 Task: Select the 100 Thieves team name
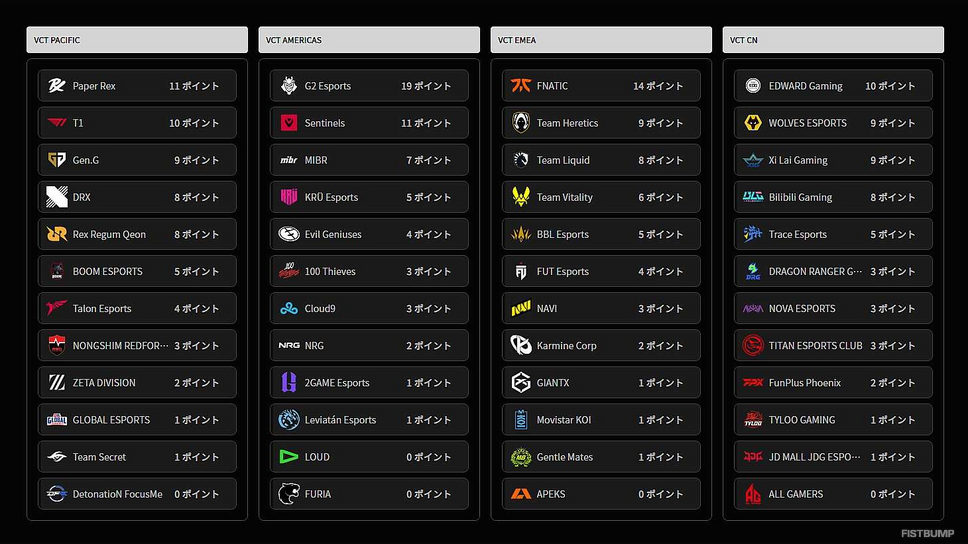click(x=330, y=271)
